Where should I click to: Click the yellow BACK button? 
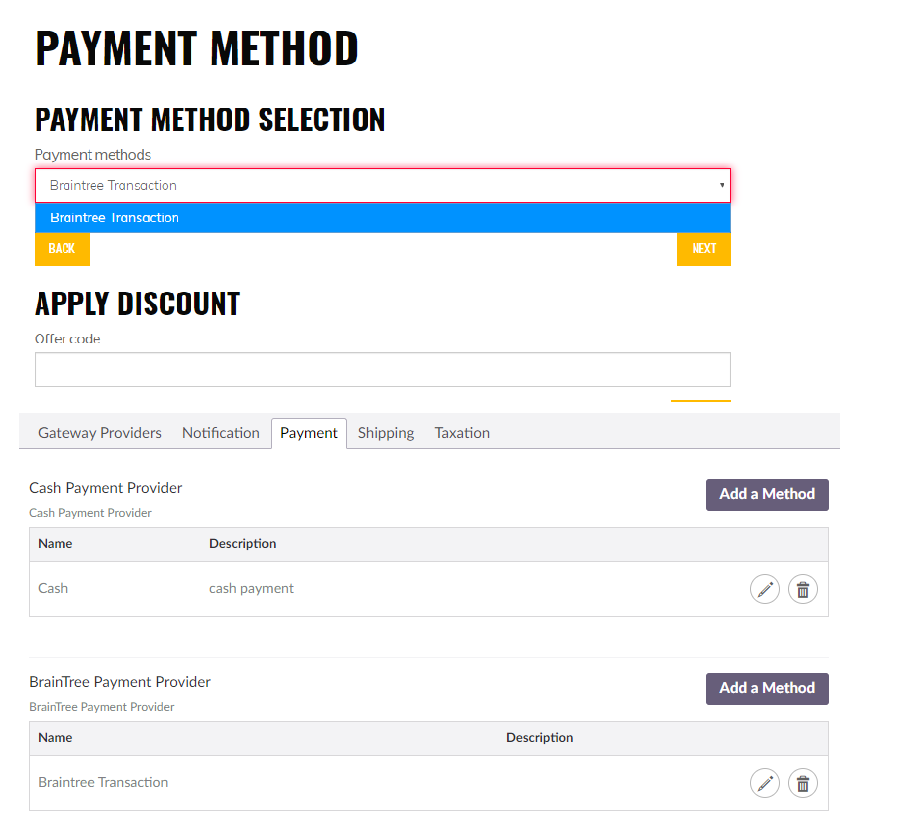click(62, 249)
